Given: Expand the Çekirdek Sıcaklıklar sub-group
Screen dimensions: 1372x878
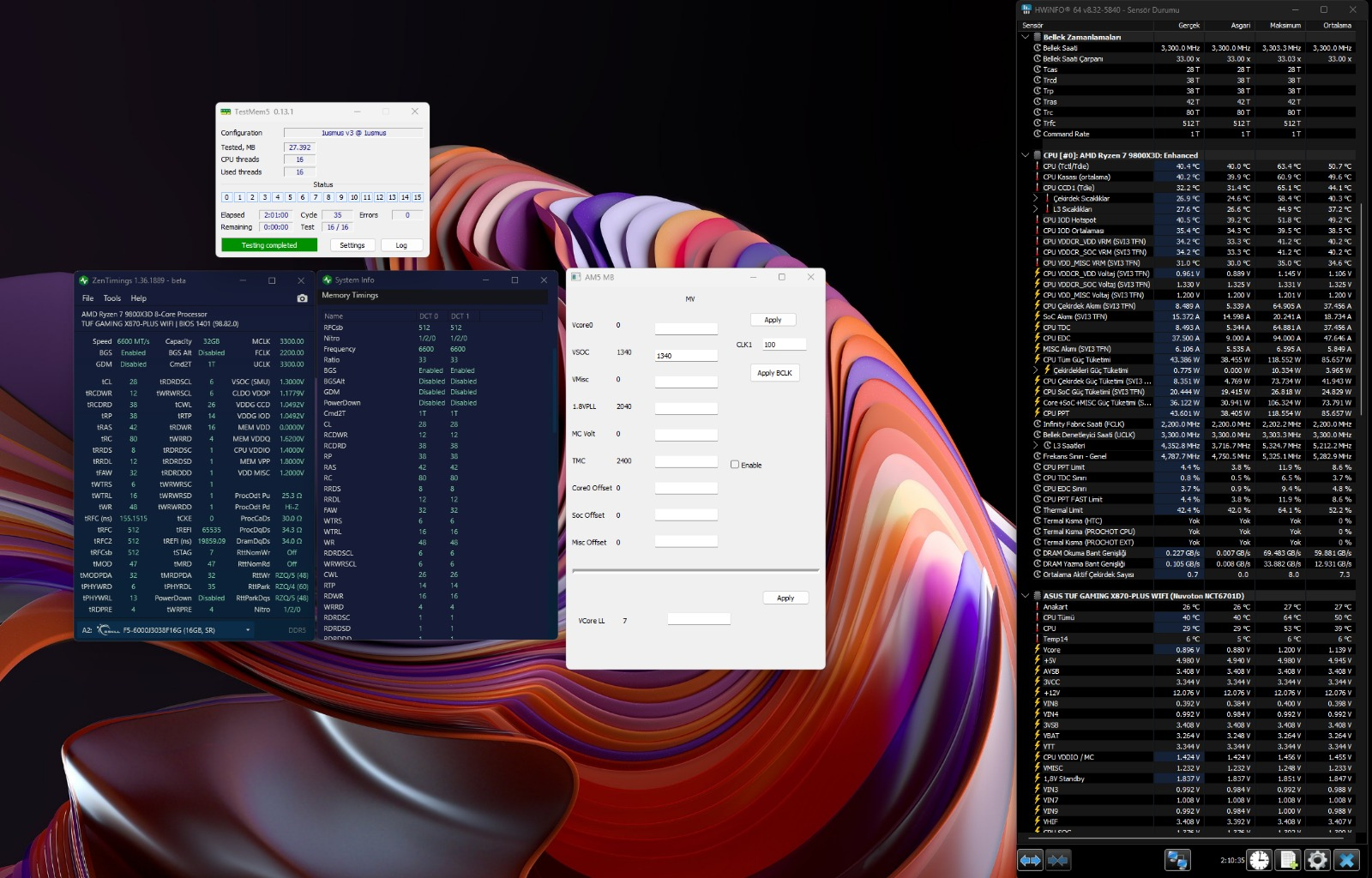Looking at the screenshot, I should [x=1036, y=198].
